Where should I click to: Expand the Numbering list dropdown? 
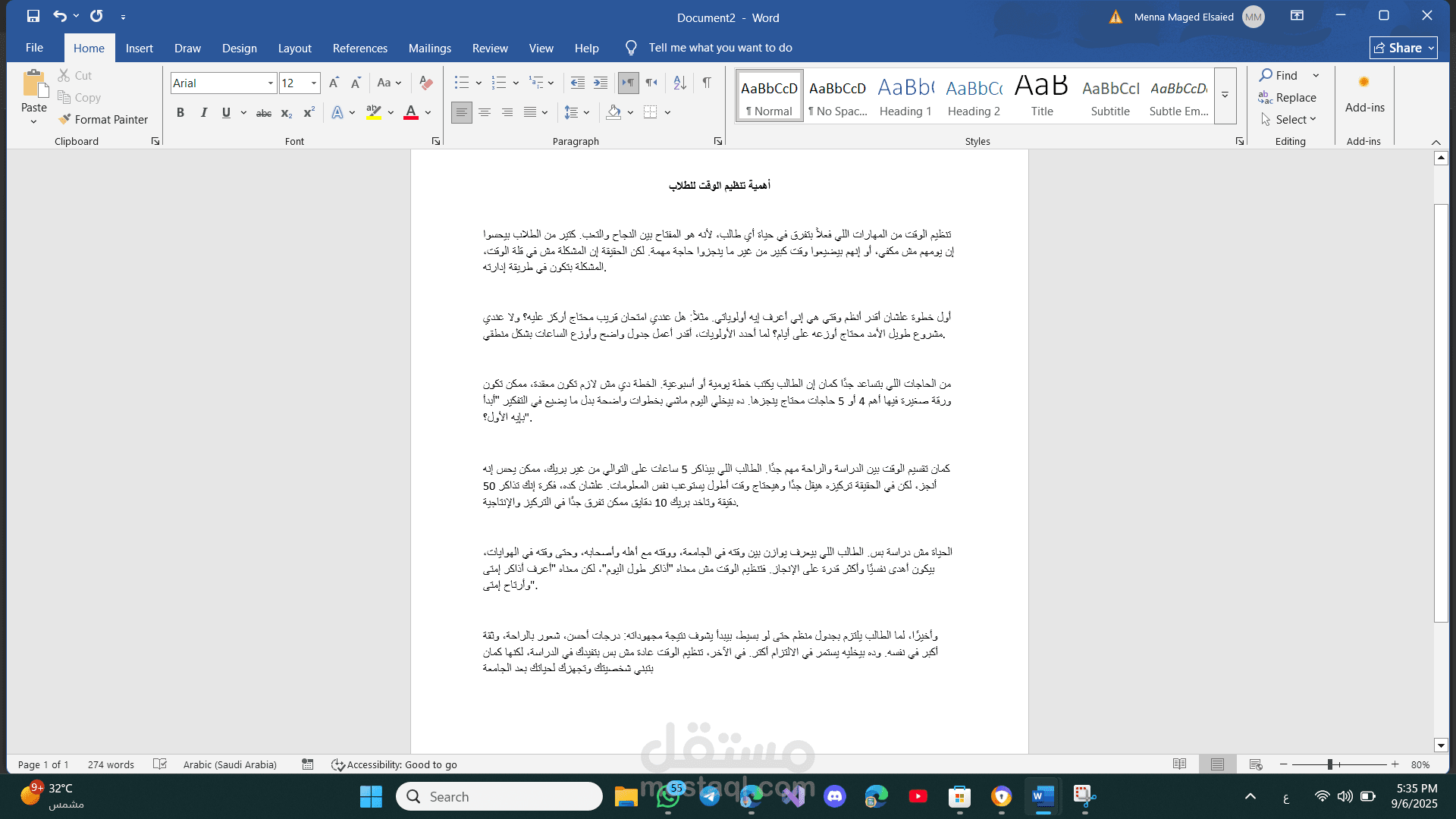pyautogui.click(x=516, y=83)
